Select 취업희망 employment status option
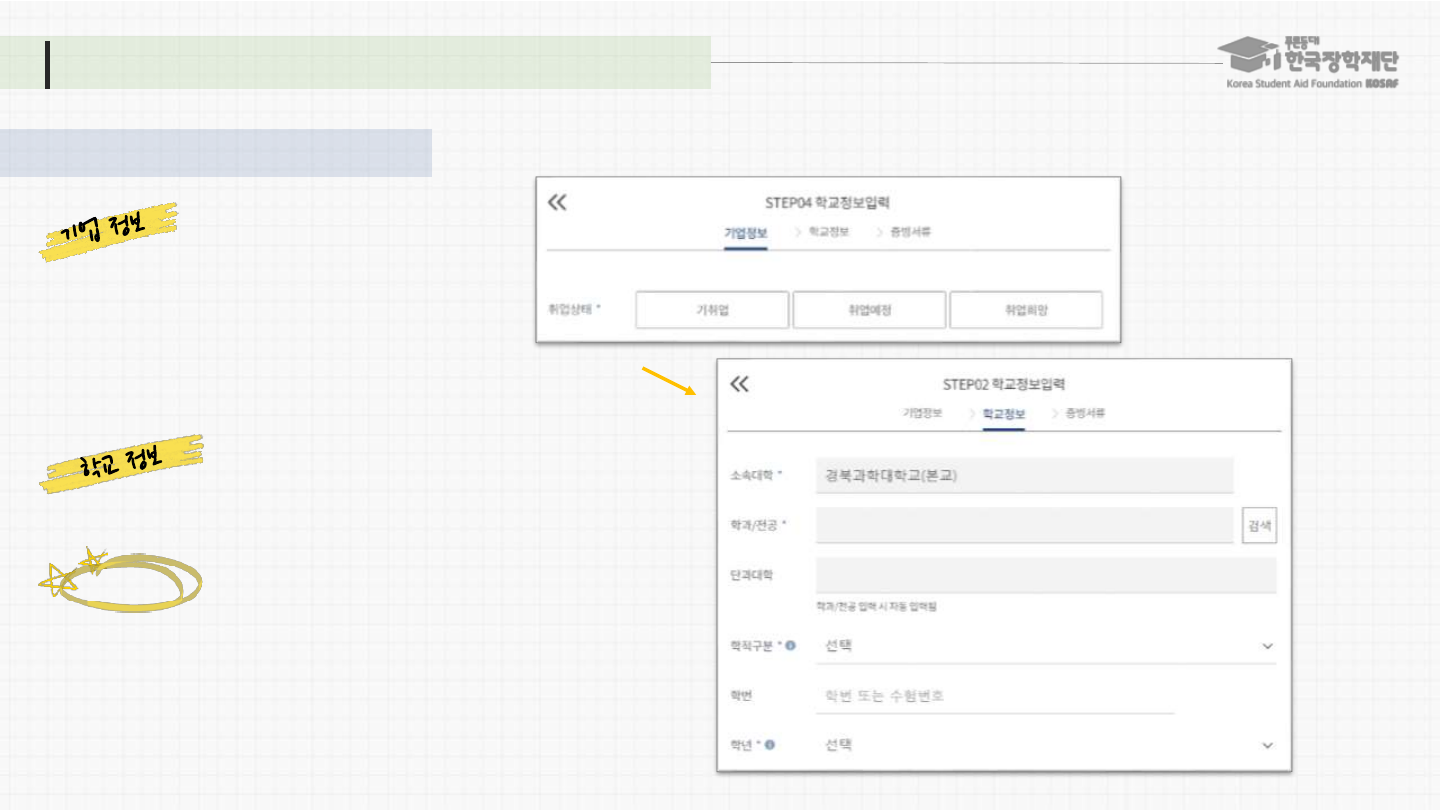The width and height of the screenshot is (1440, 810). [1025, 310]
